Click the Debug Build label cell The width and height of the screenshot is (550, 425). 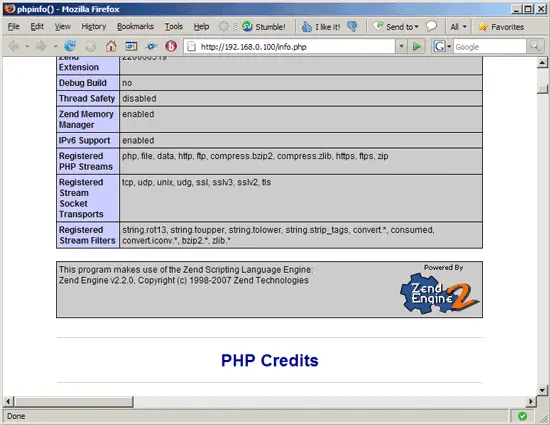pos(88,83)
